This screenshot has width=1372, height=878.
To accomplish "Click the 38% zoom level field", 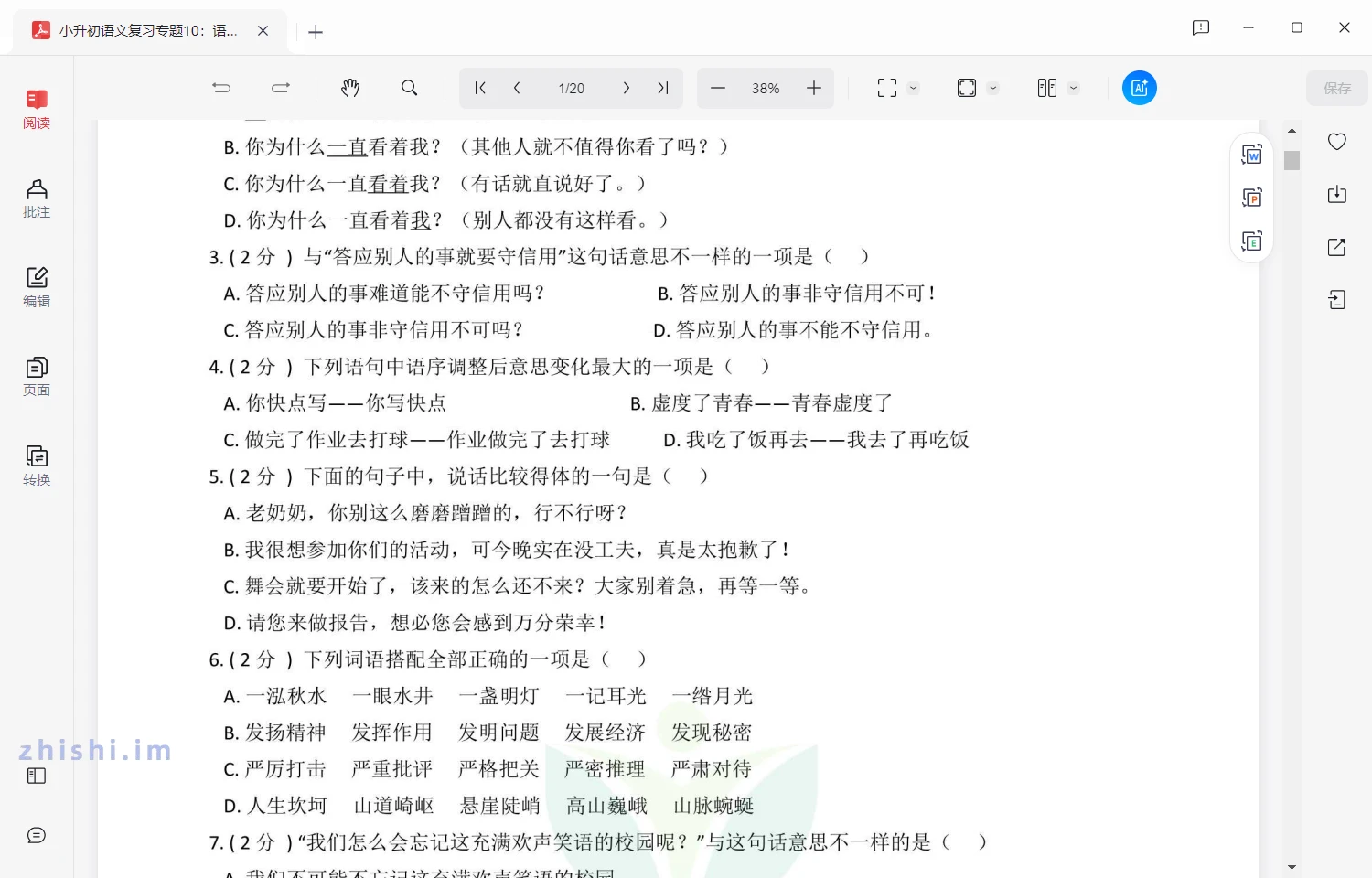I will click(766, 88).
